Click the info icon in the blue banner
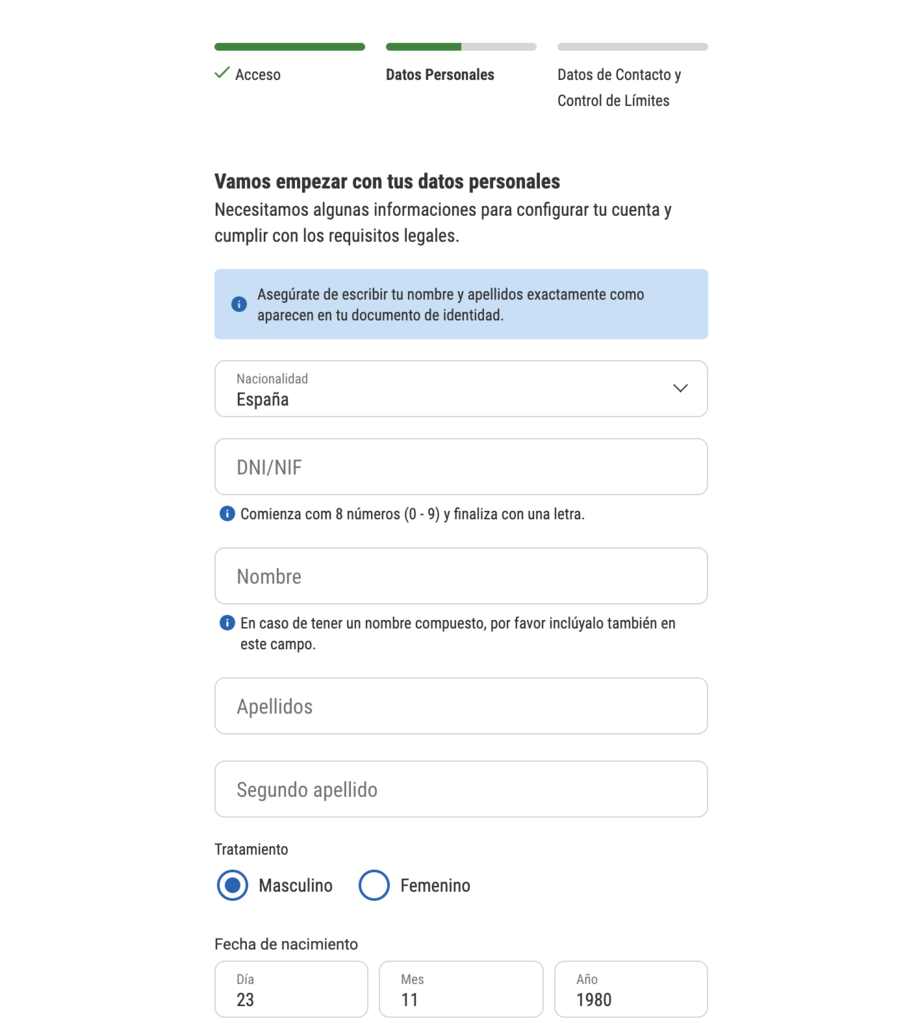Viewport: 920px width, 1023px height. pos(239,304)
